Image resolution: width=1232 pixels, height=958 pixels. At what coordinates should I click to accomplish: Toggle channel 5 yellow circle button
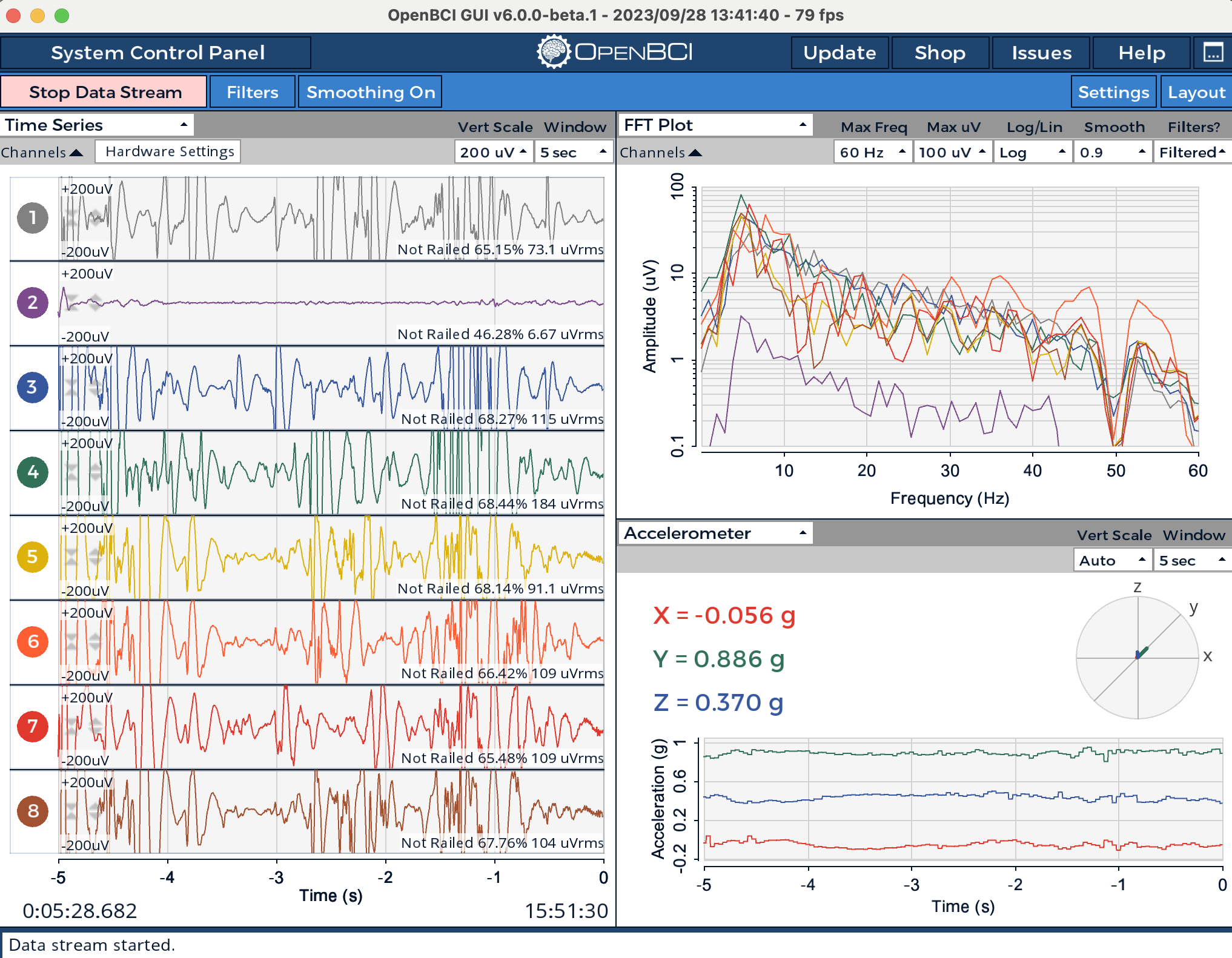click(33, 557)
